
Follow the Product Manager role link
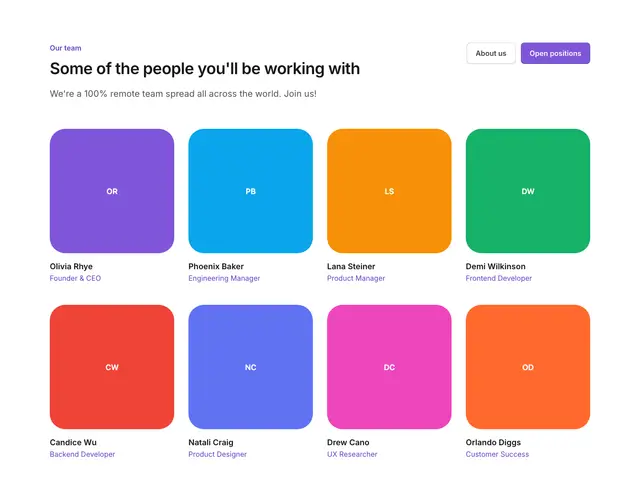[x=356, y=278]
